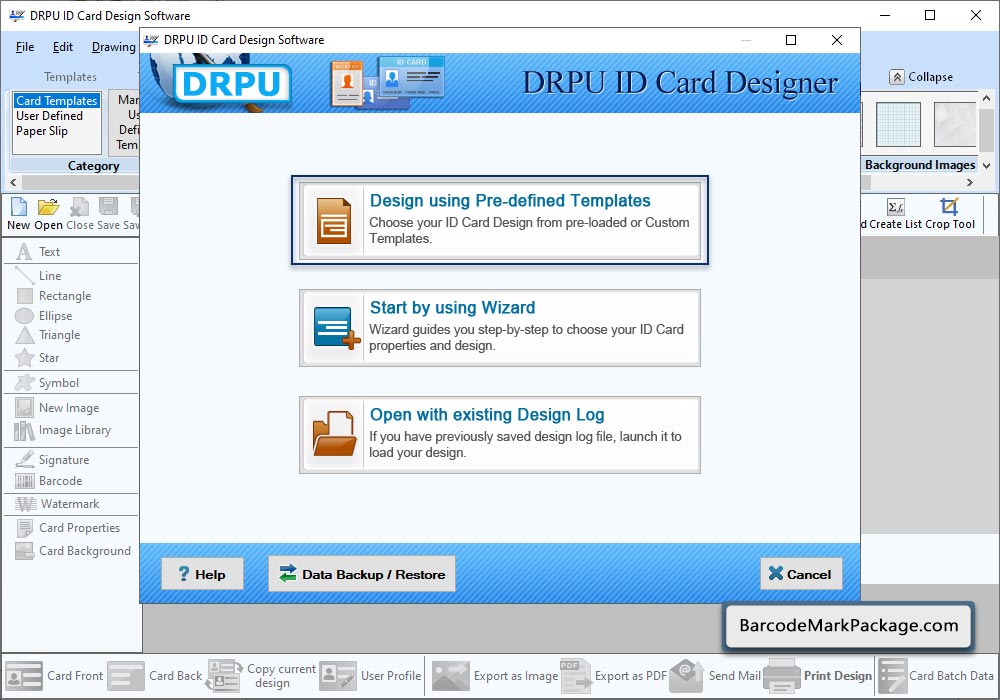
Task: Open User Profile
Action: [x=371, y=676]
